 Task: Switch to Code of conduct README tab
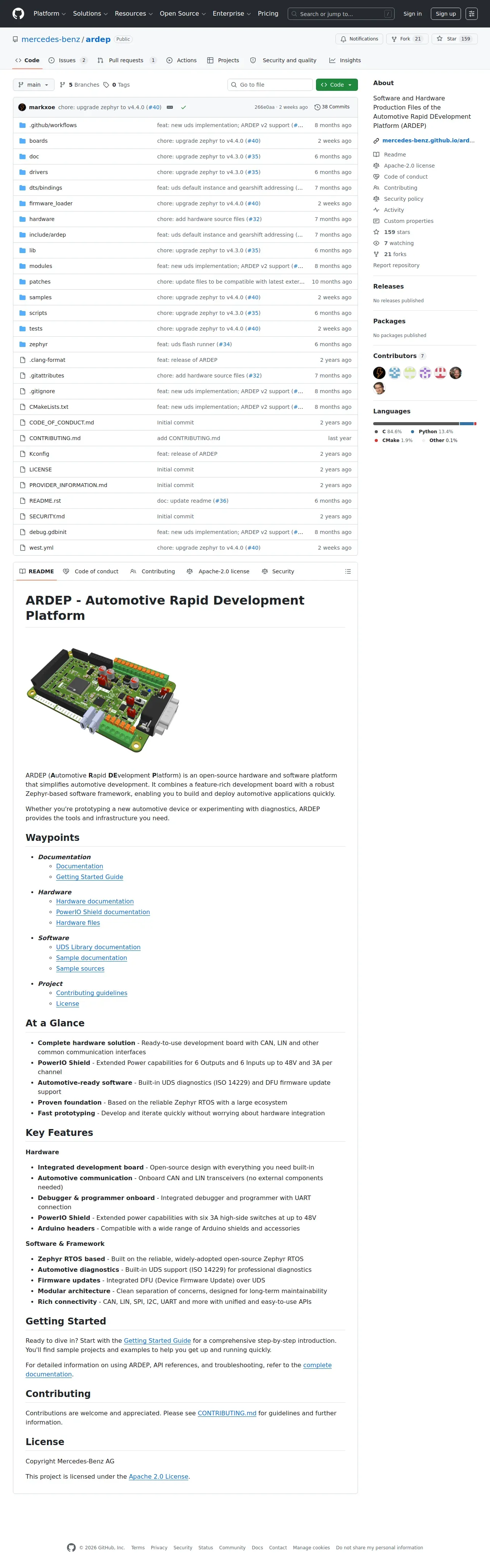click(91, 571)
